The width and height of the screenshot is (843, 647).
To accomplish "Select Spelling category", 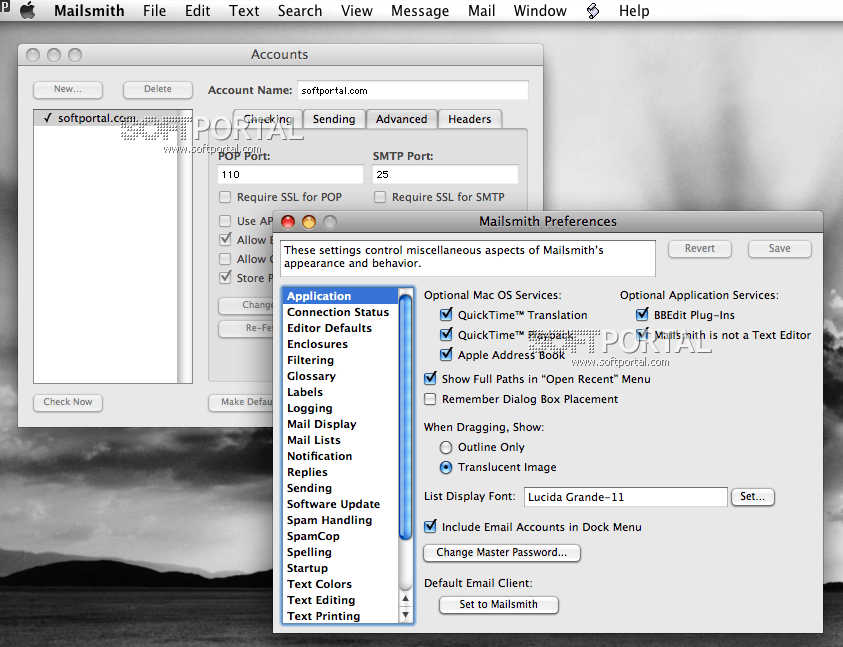I will pyautogui.click(x=341, y=552).
